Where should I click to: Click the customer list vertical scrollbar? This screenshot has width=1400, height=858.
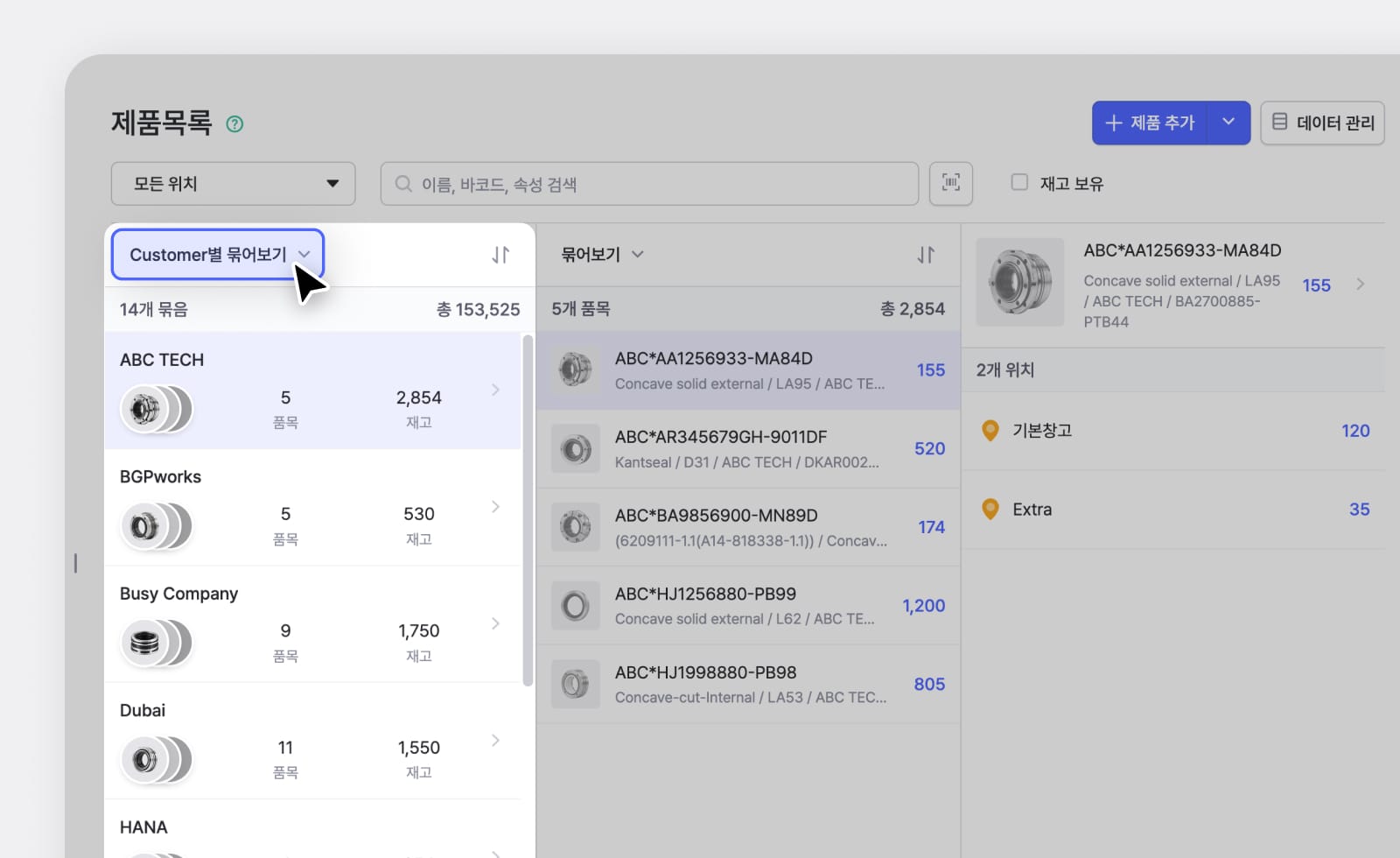528,510
